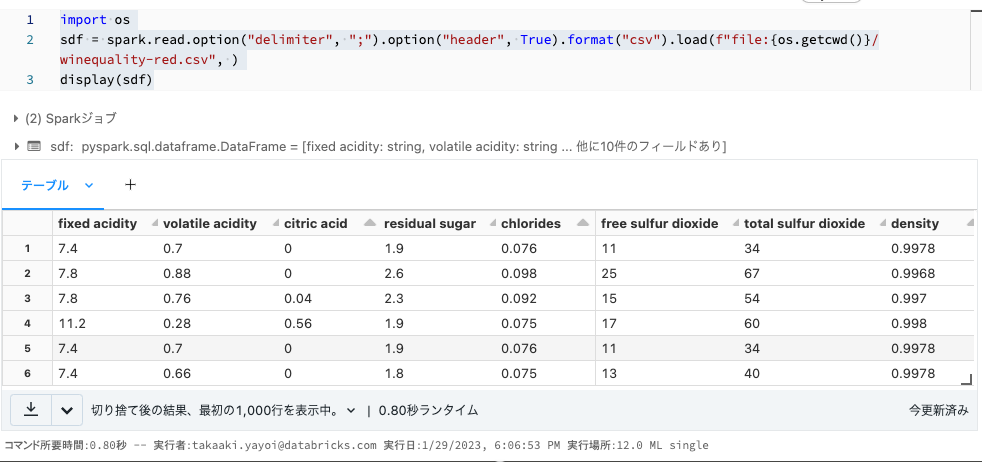Screen dimensions: 982x462
Task: Open the chlorides column sort arrow
Action: [x=583, y=223]
